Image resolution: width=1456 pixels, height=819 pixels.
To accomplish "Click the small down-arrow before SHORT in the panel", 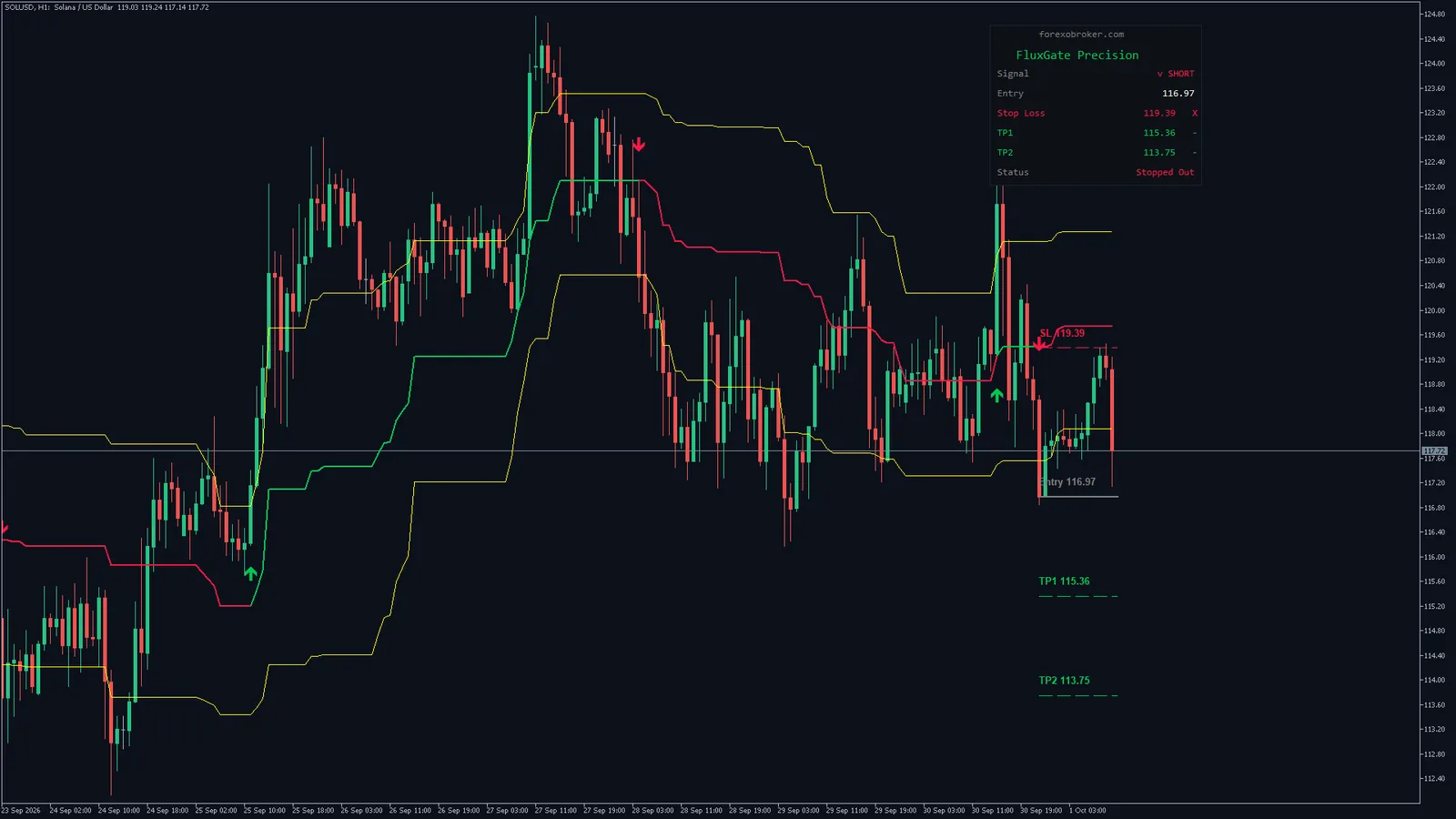I will click(x=1159, y=74).
